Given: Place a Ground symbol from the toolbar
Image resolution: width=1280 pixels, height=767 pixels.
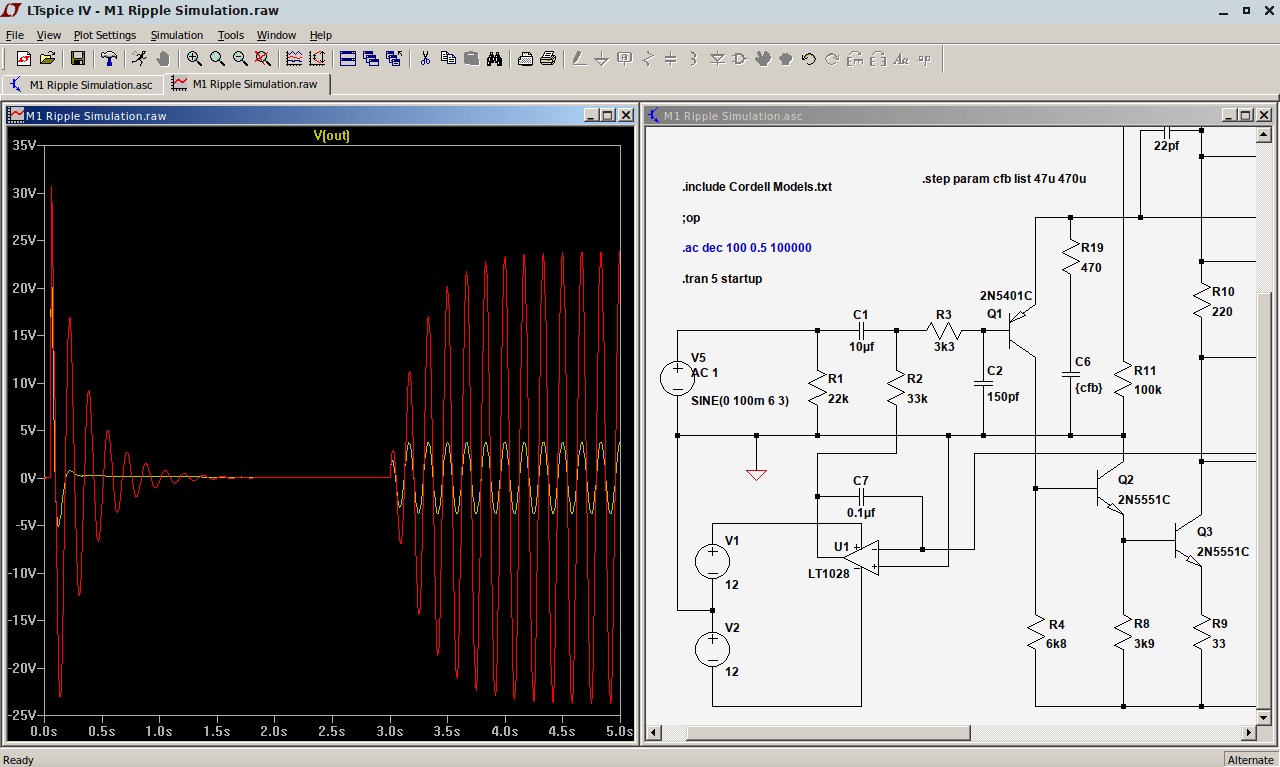Looking at the screenshot, I should [x=602, y=59].
